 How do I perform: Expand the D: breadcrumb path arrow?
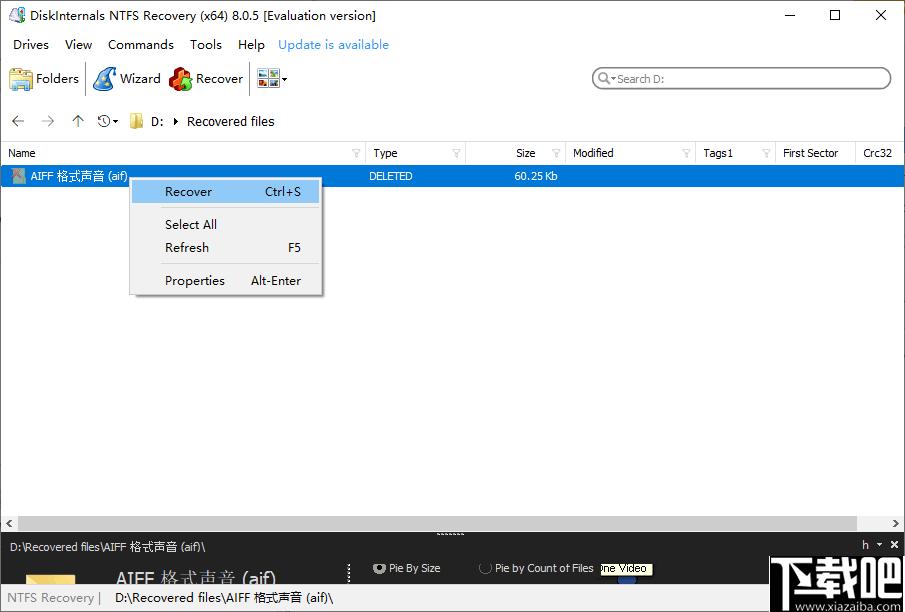[x=176, y=121]
